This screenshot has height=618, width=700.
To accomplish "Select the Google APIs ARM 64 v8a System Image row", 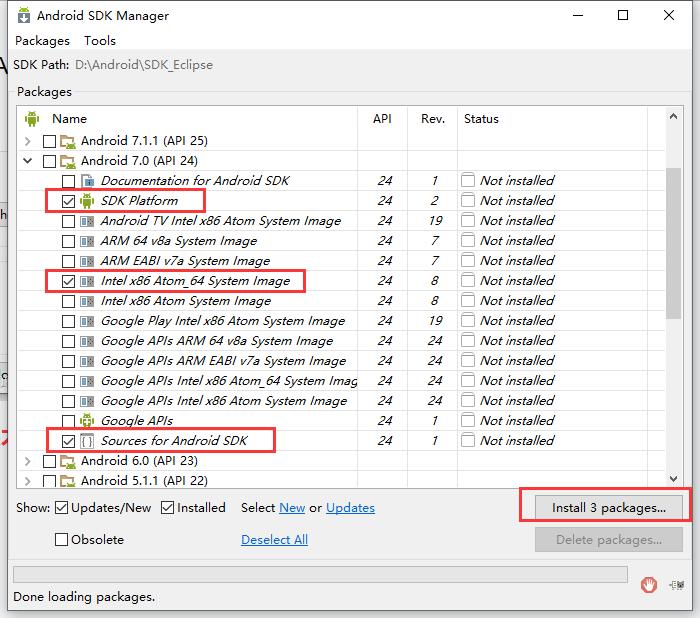I will coord(342,341).
